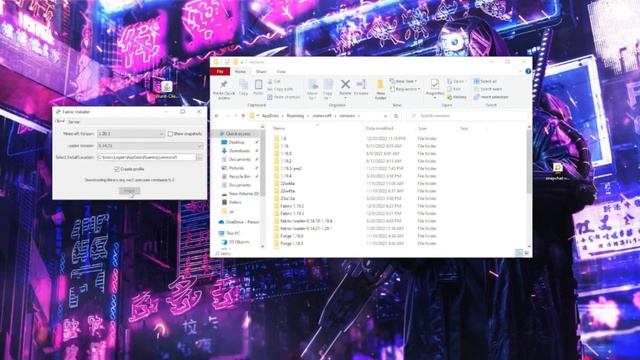Sort by Date modified column header
This screenshot has width=640, height=360.
[x=380, y=128]
